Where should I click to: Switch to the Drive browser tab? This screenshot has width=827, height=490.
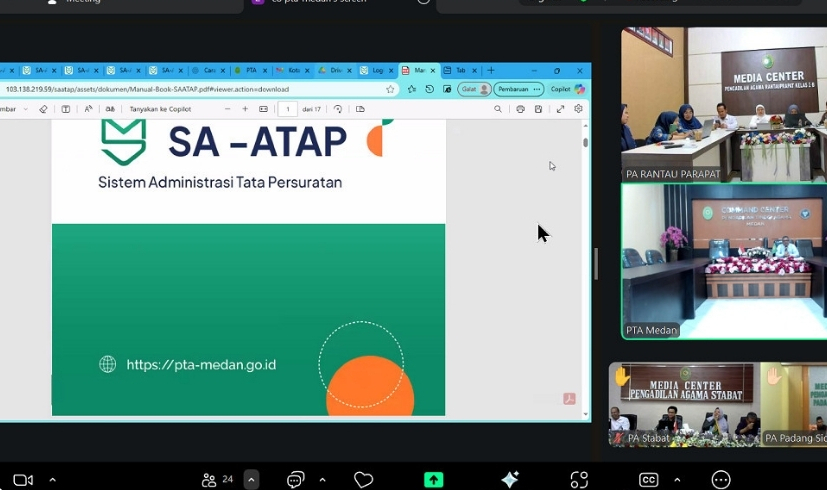[x=335, y=70]
